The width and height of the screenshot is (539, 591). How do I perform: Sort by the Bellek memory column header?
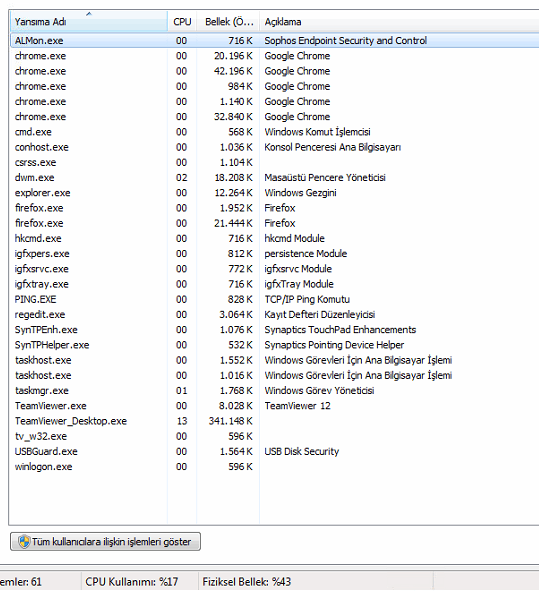pyautogui.click(x=228, y=22)
